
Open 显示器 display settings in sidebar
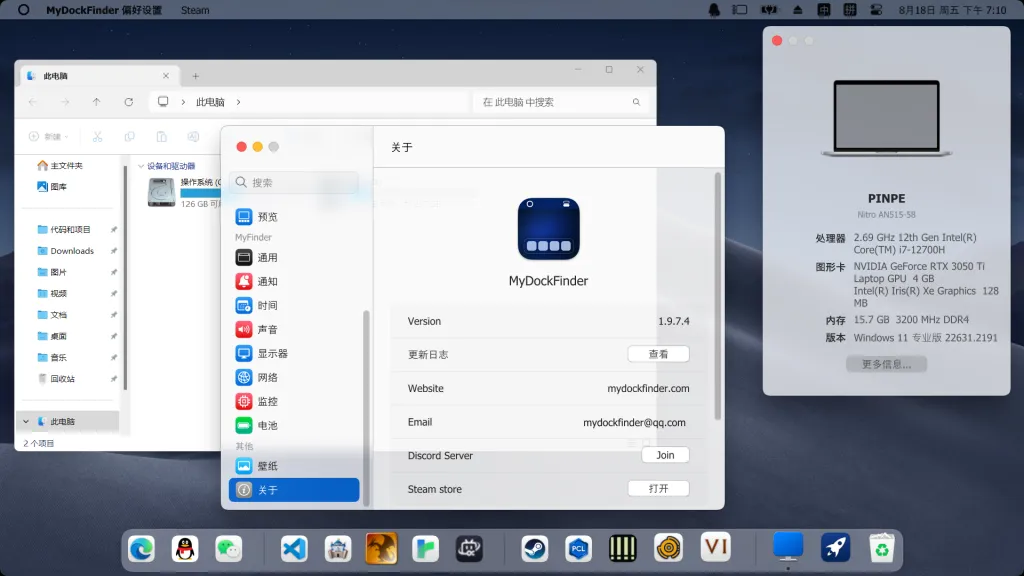tap(261, 353)
